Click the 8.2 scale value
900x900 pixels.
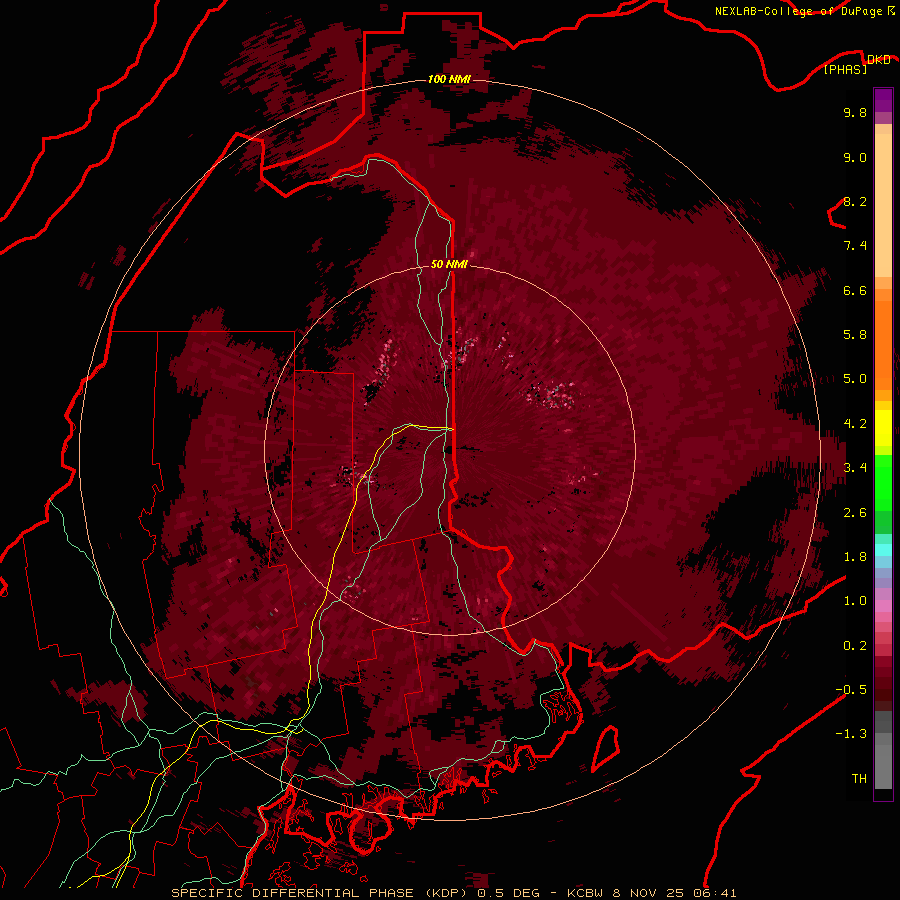(x=855, y=201)
